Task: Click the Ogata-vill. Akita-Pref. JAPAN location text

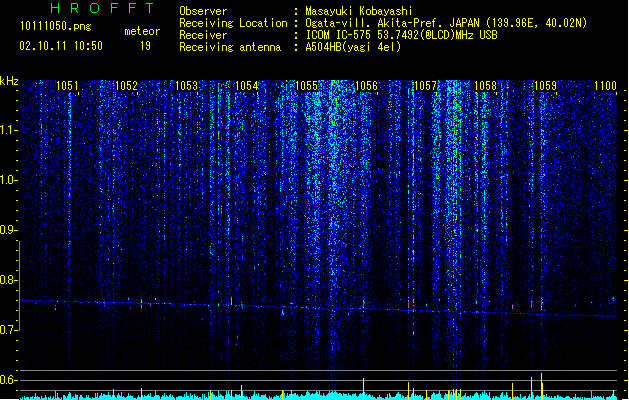Action: (446, 23)
